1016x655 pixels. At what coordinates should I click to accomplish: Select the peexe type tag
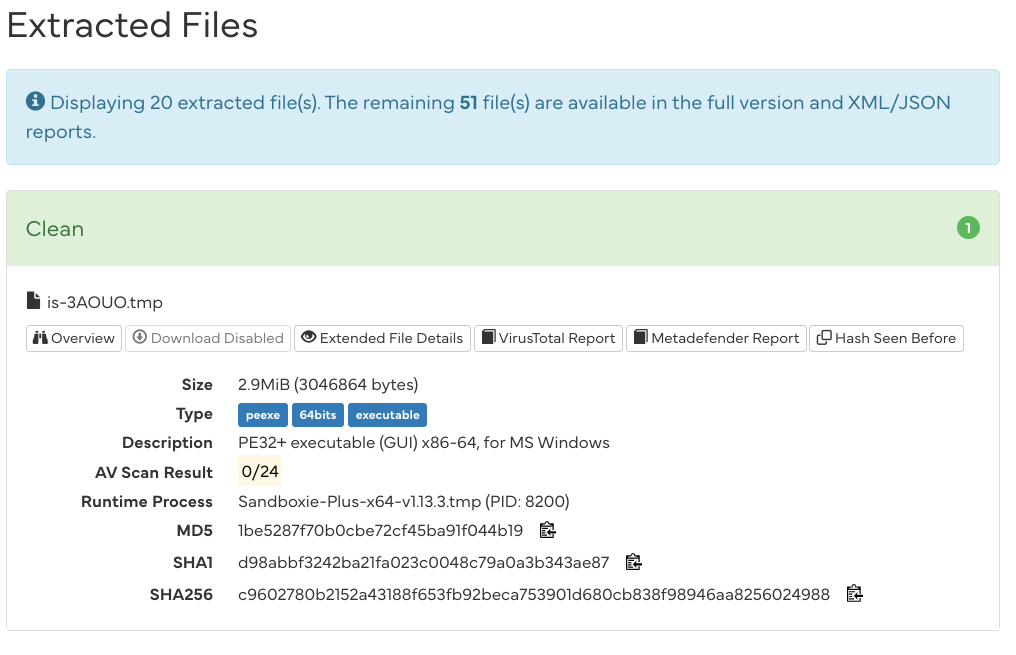coord(263,414)
